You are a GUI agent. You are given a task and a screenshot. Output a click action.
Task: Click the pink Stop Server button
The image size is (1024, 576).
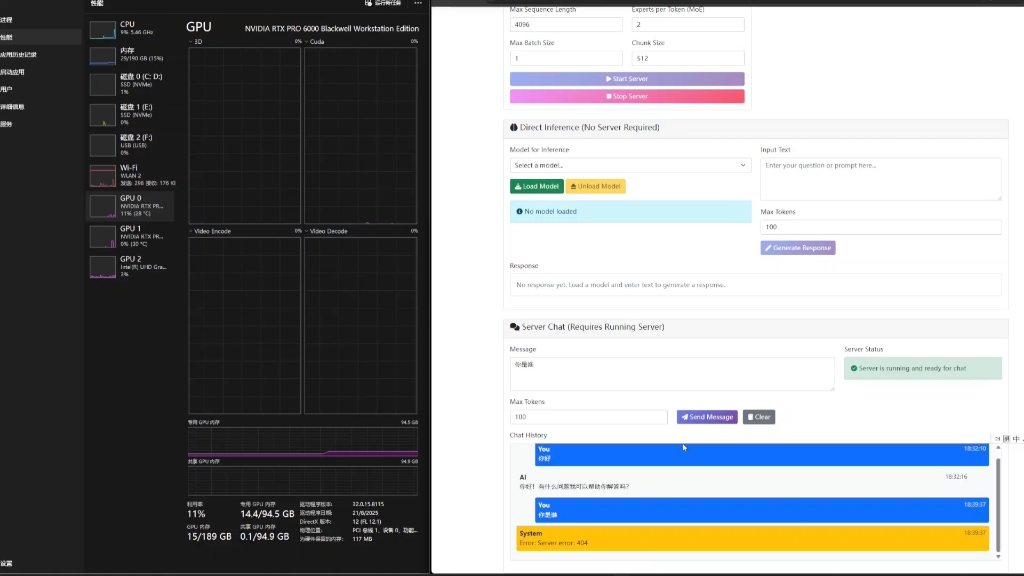pos(627,97)
